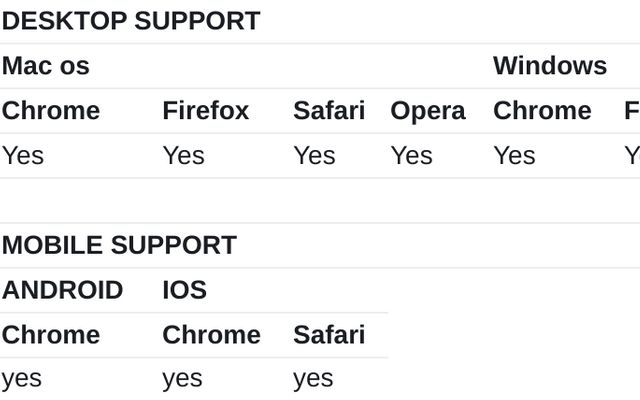The height and width of the screenshot is (400, 640).
Task: Click the Chrome header under Windows
Action: tap(542, 111)
